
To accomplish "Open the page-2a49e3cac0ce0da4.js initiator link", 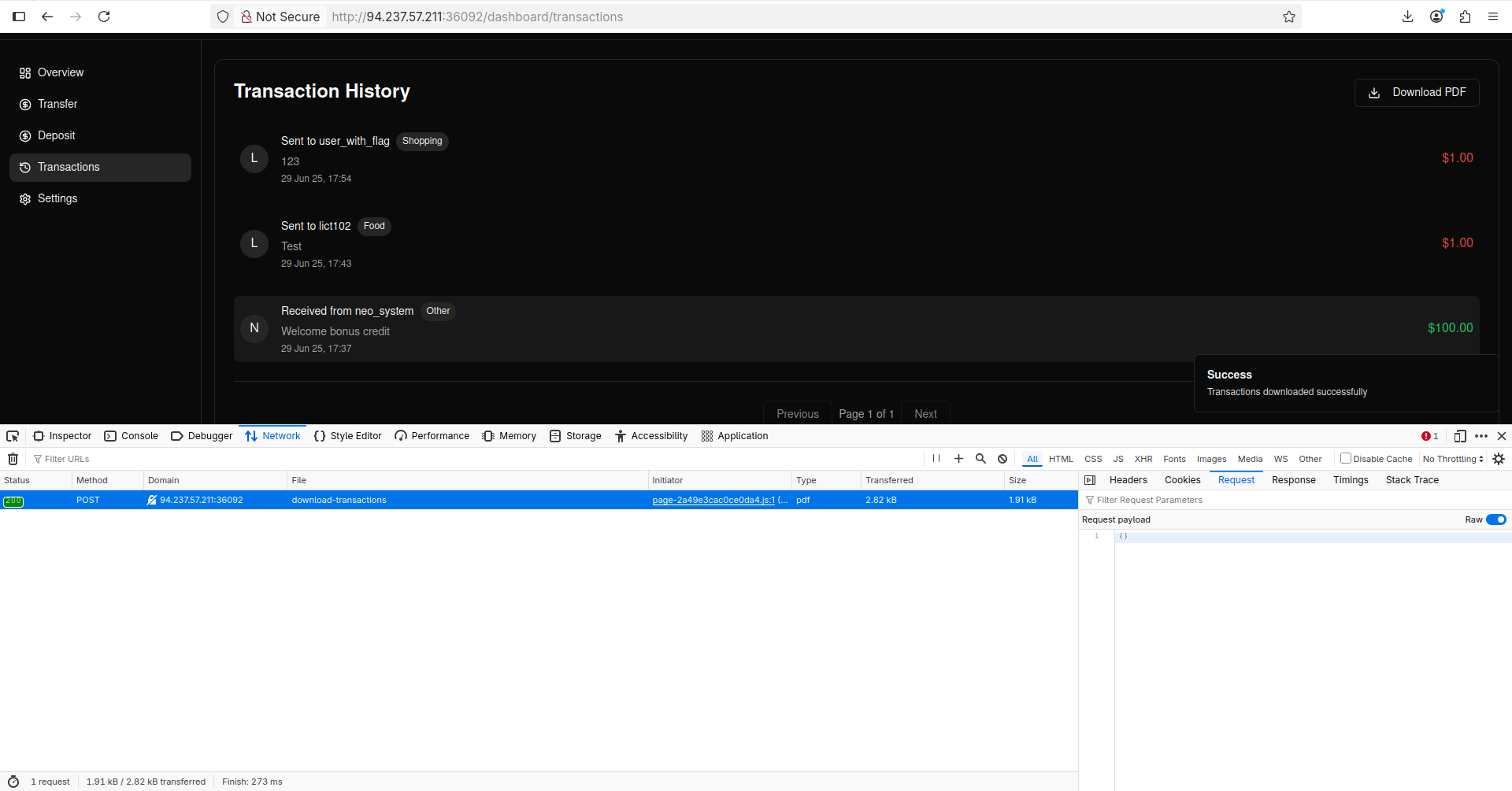I will [713, 501].
